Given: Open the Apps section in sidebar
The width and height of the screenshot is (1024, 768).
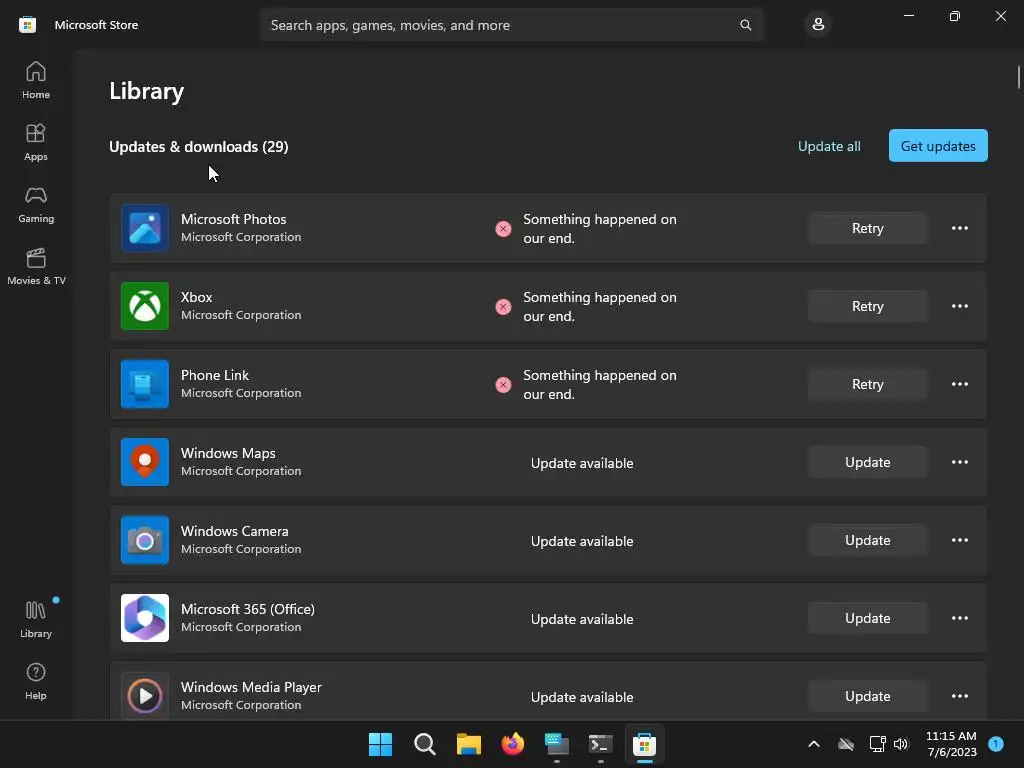Looking at the screenshot, I should point(36,142).
